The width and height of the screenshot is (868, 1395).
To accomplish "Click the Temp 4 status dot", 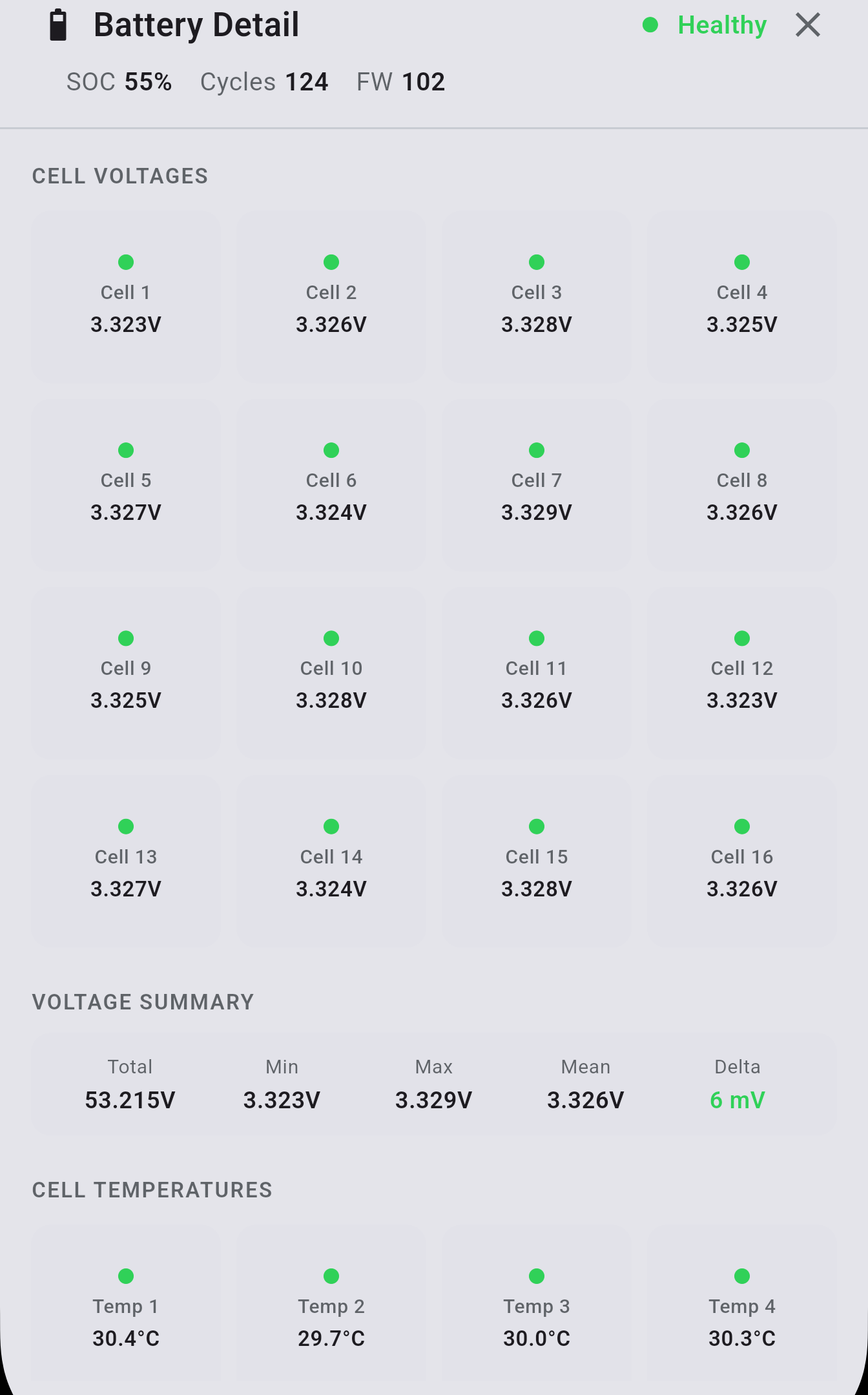I will [742, 1276].
